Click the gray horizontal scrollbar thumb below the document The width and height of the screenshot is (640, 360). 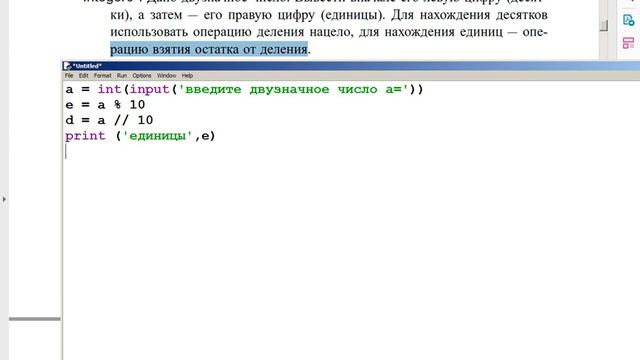pyautogui.click(x=35, y=319)
